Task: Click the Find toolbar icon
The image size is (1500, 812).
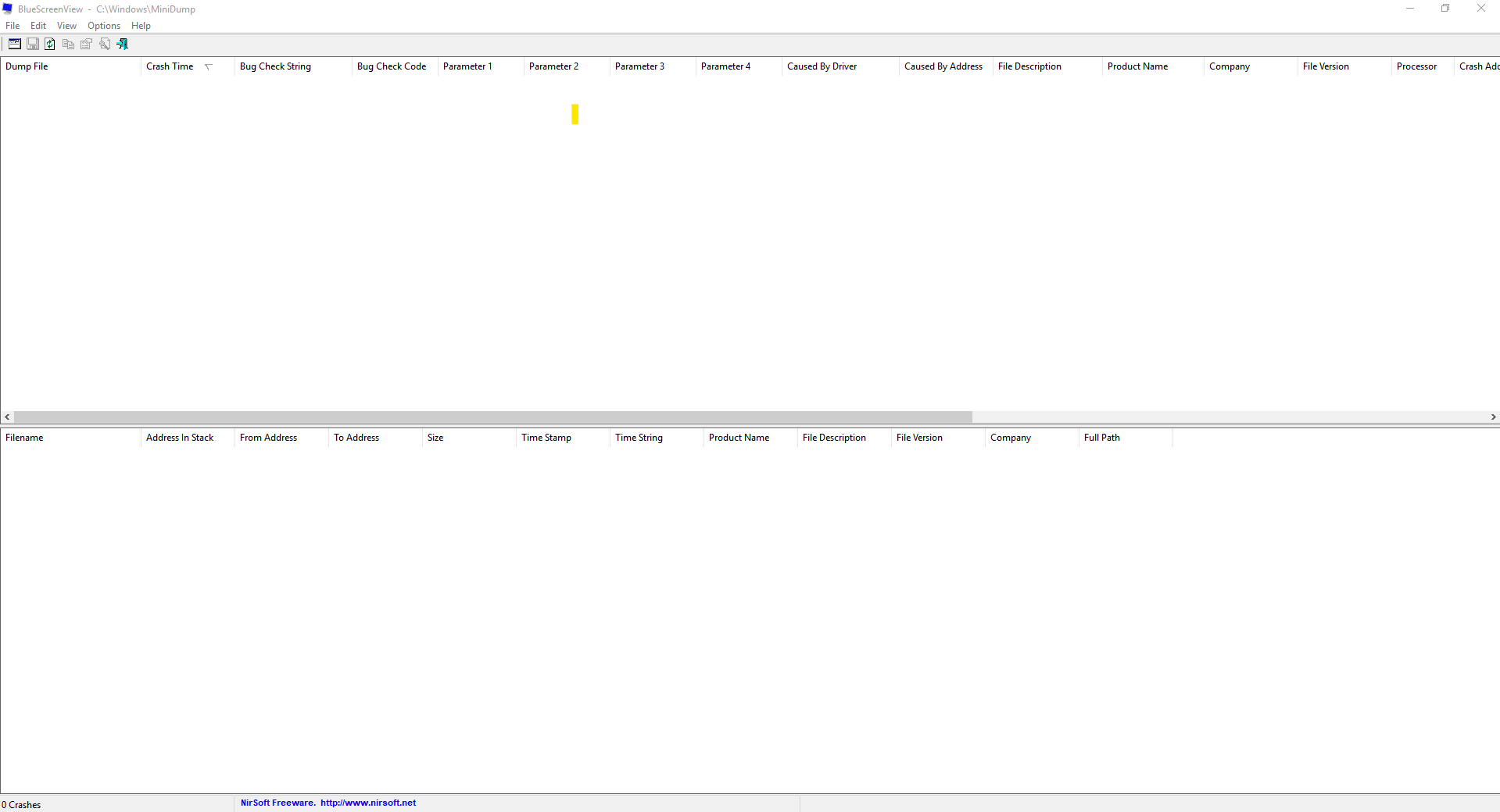Action: 105,45
